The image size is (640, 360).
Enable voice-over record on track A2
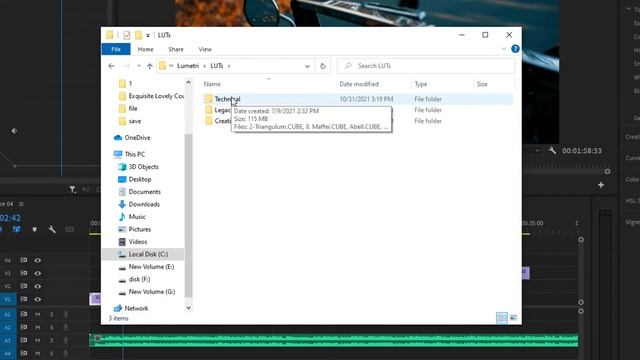[65, 328]
